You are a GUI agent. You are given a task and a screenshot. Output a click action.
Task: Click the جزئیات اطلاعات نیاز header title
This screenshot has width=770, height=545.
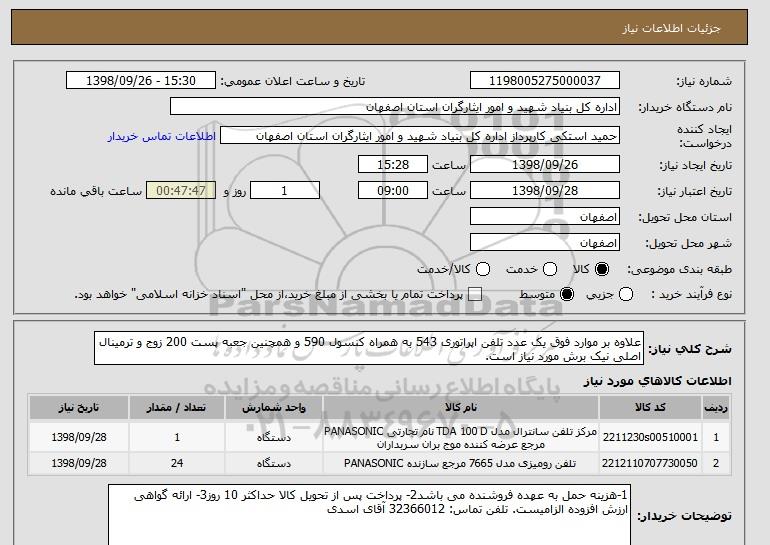coord(671,28)
